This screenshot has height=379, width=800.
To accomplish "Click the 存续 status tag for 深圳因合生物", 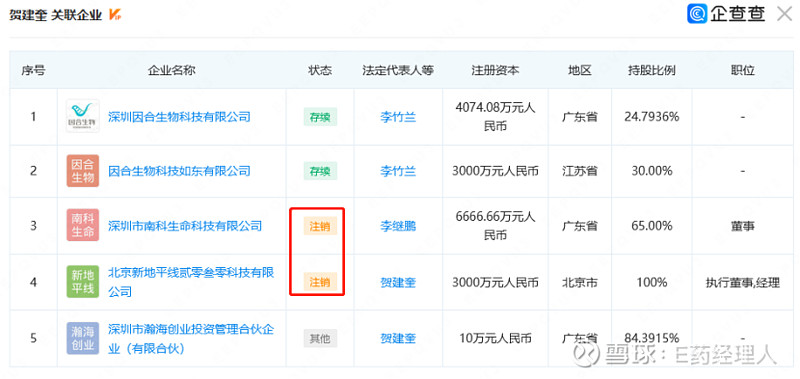I will point(320,117).
